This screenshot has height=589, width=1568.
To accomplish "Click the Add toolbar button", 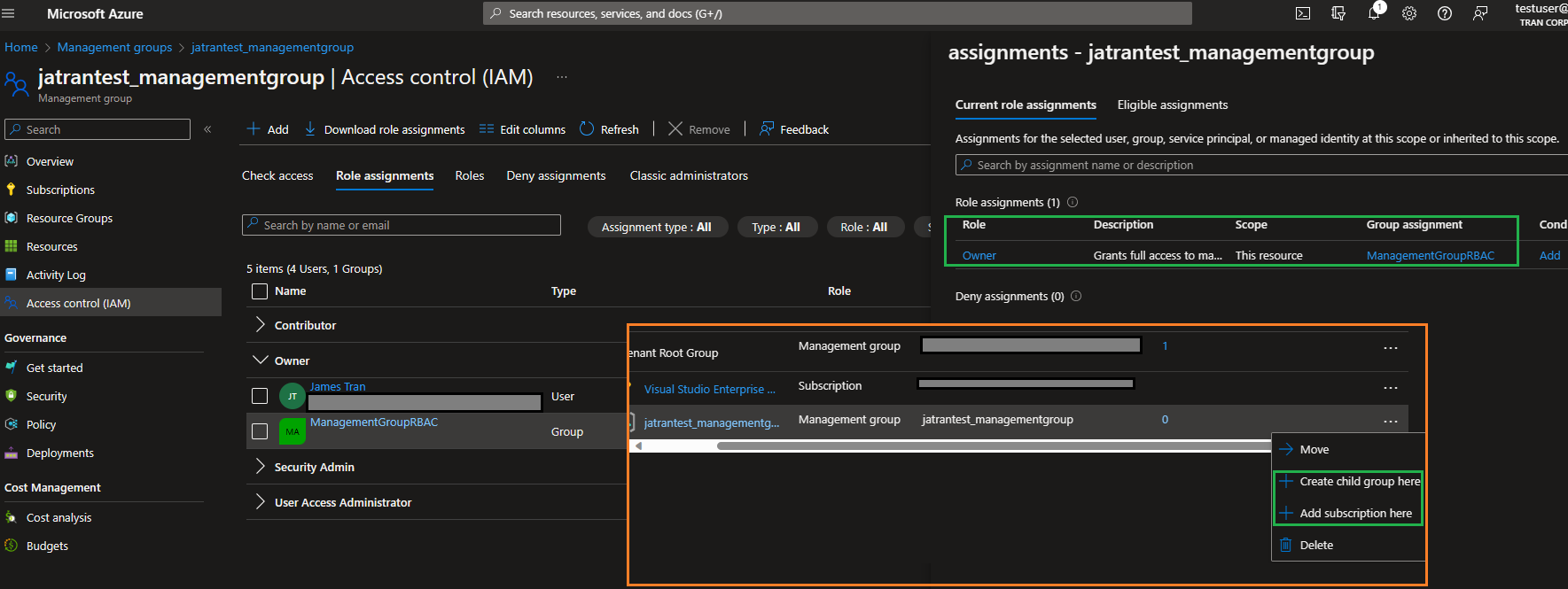I will 268,129.
